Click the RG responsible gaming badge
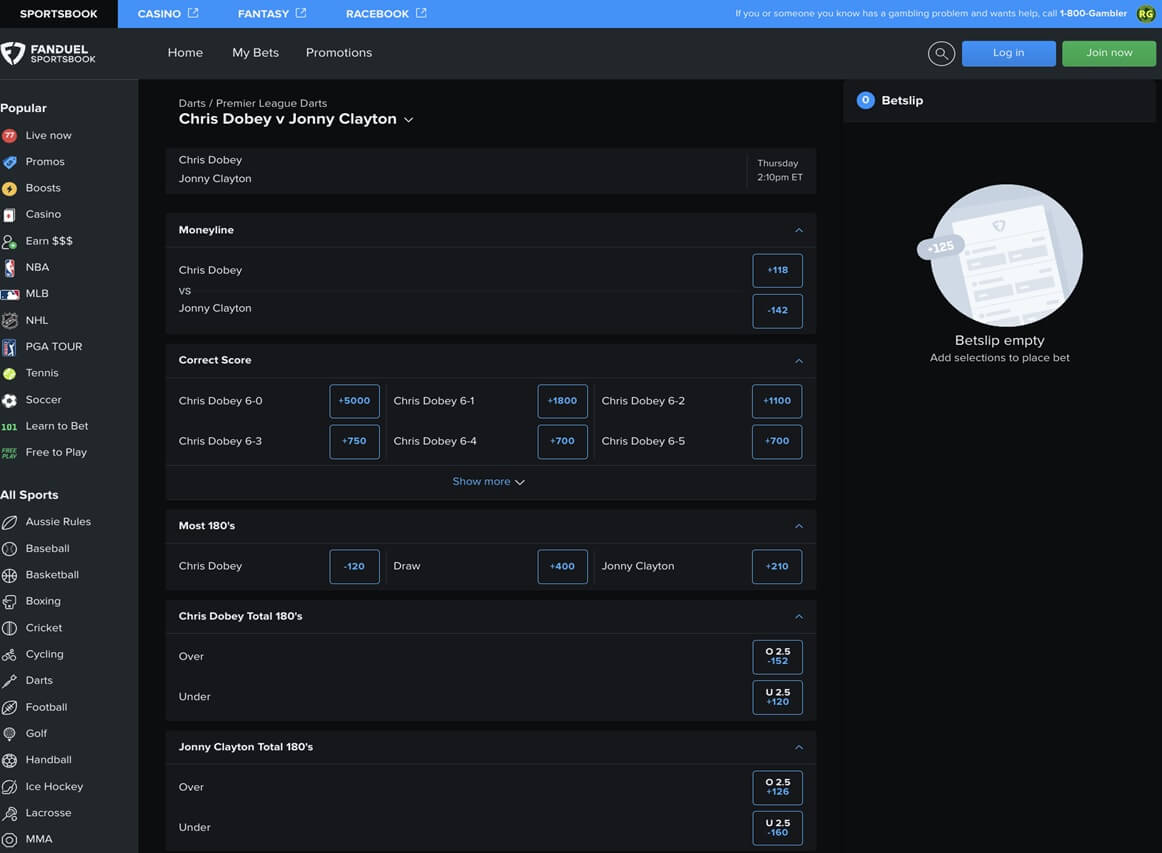 [1146, 13]
